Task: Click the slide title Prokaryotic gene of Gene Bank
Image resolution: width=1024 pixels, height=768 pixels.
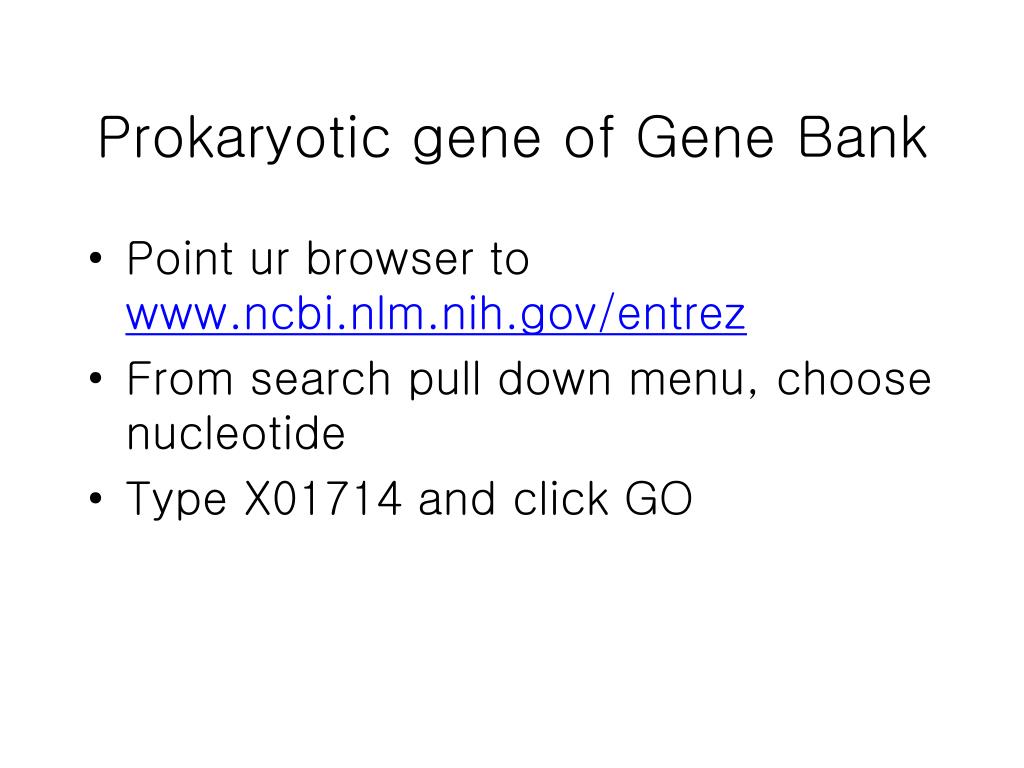Action: pyautogui.click(x=513, y=138)
